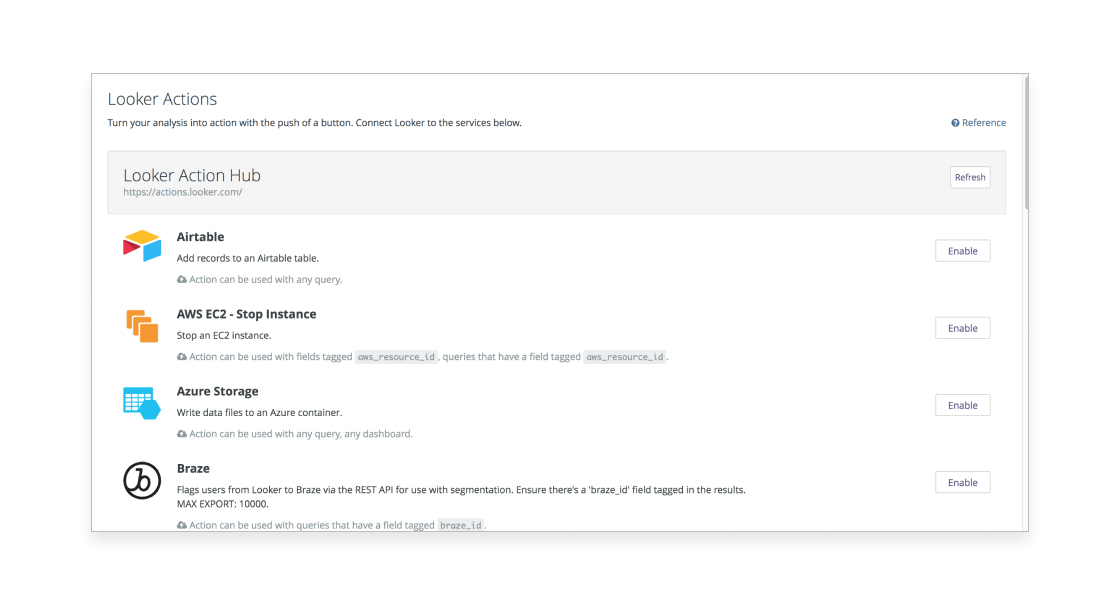Click the Braze logo icon
The width and height of the screenshot is (1120, 605).
pos(142,481)
